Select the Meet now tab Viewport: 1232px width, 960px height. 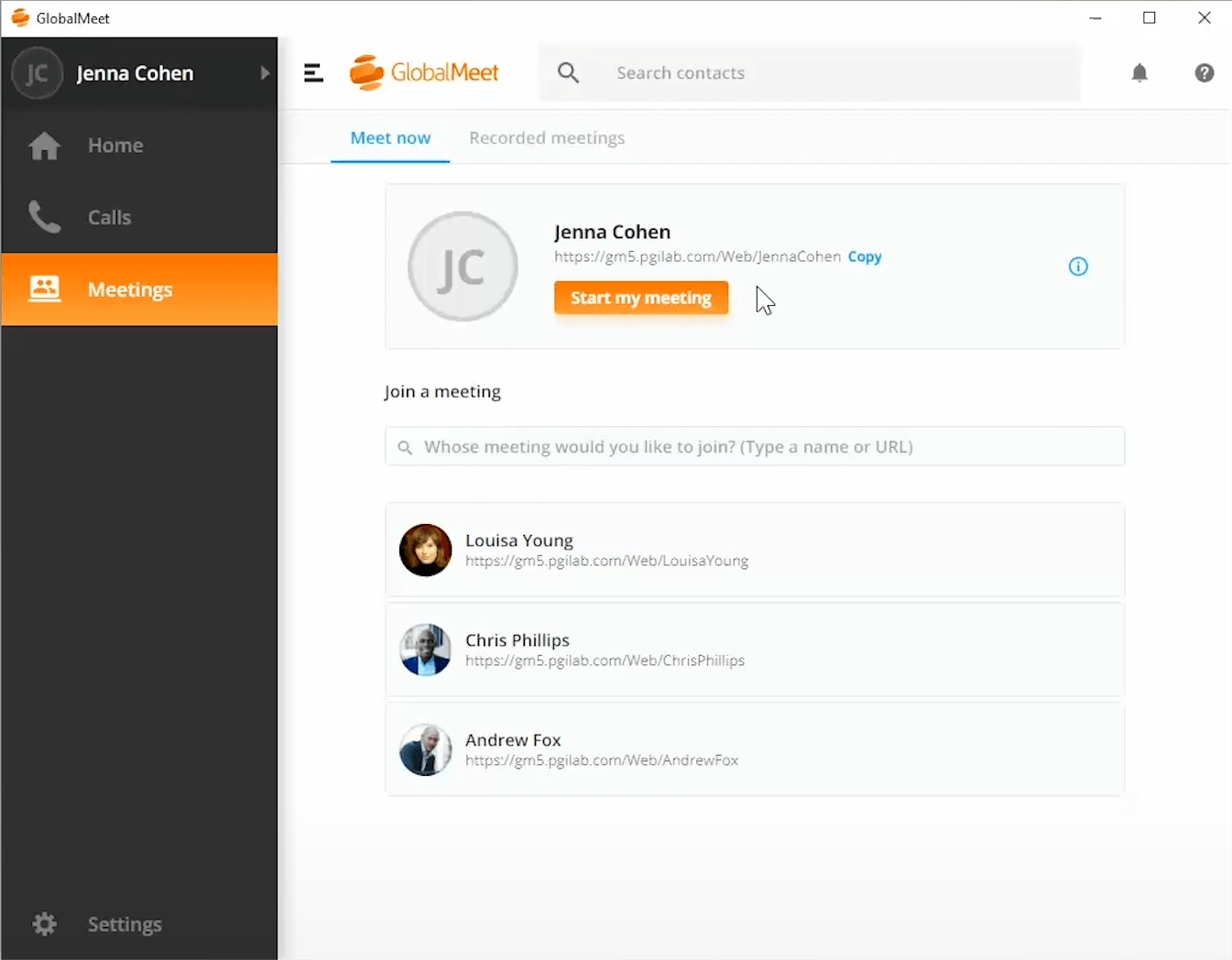coord(390,137)
